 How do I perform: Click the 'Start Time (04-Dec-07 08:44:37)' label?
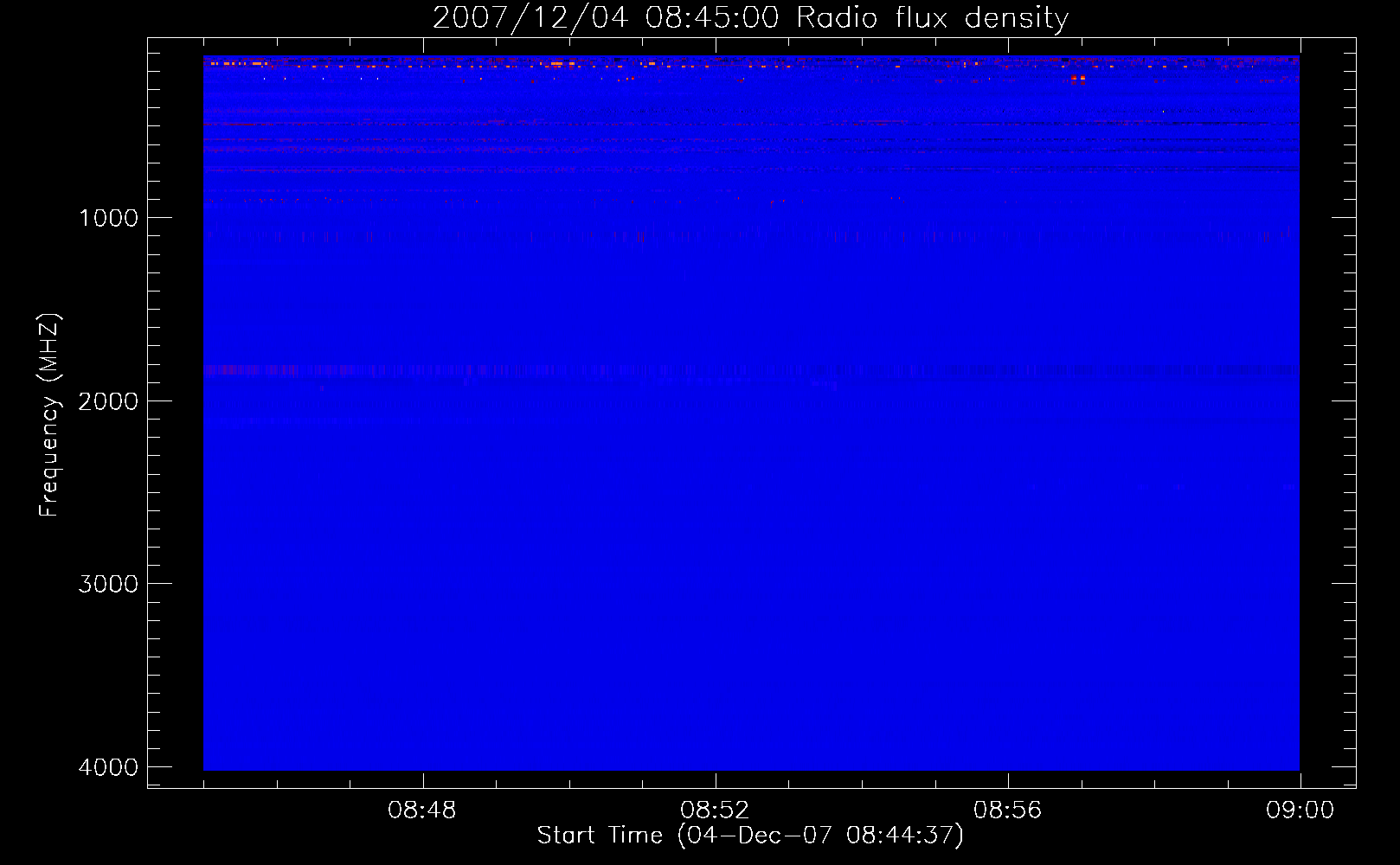(750, 836)
